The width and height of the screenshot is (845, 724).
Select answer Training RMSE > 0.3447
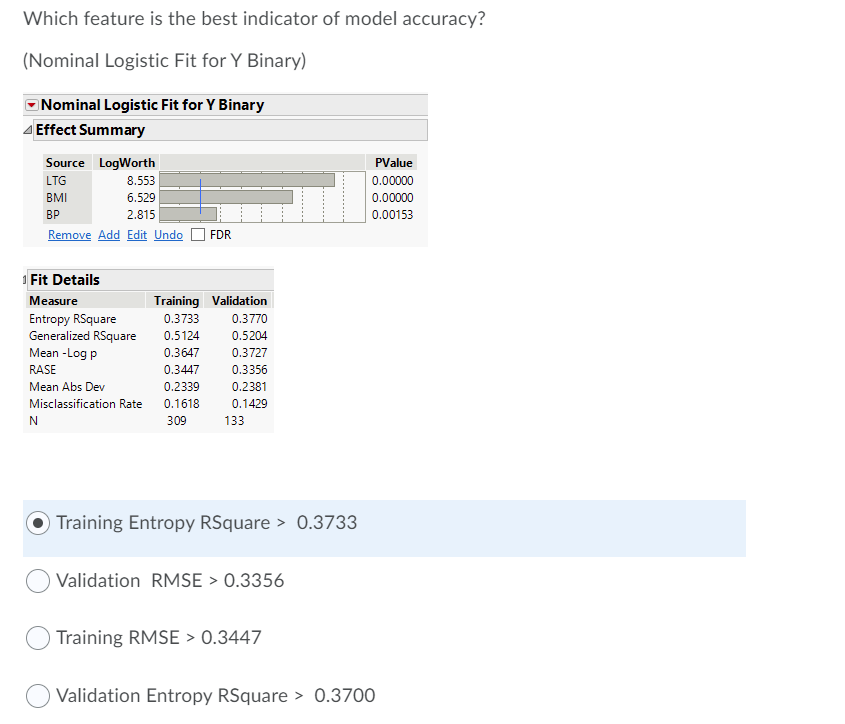tap(37, 637)
